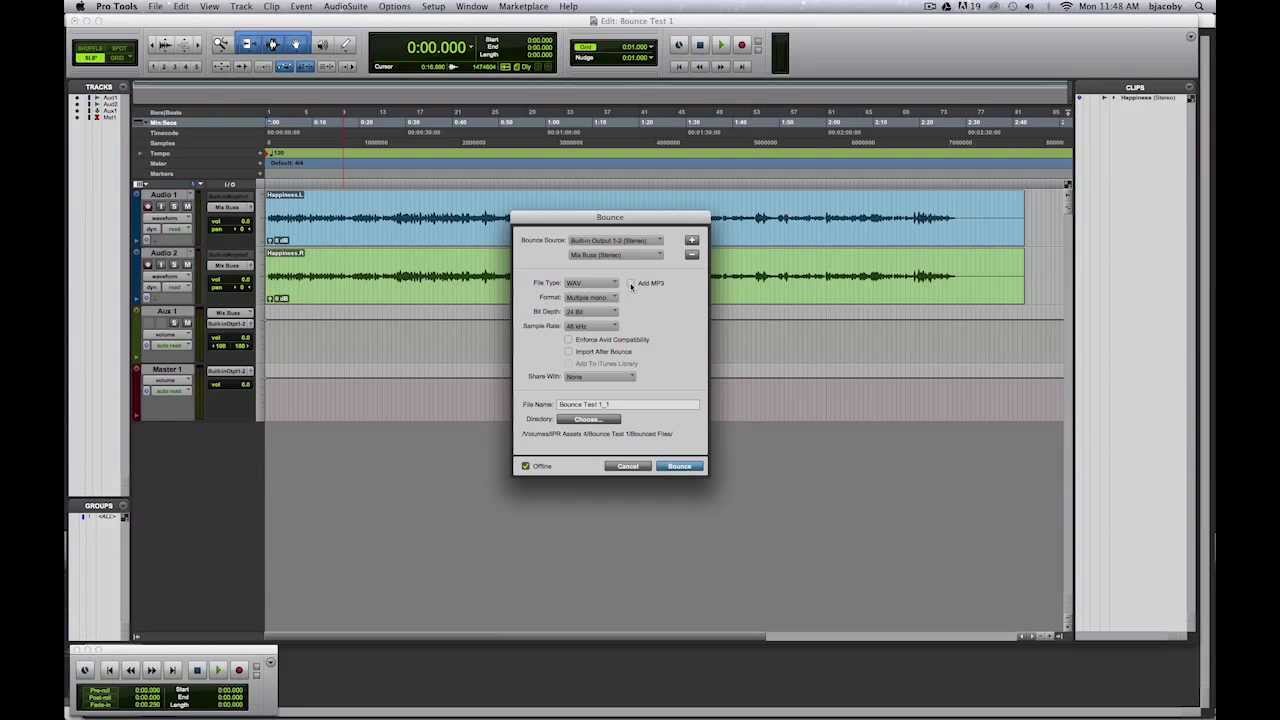1280x720 pixels.
Task: Mute the Audio 2 track
Action: tap(187, 265)
